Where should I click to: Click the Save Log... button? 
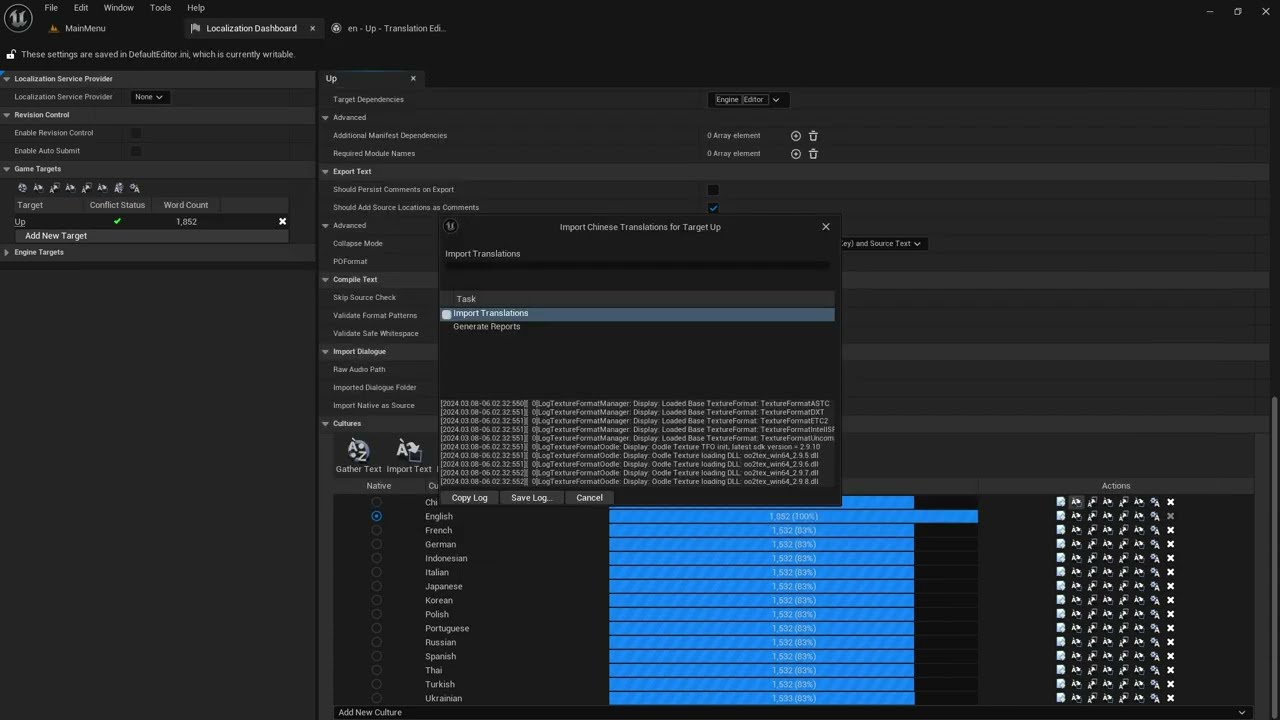531,498
